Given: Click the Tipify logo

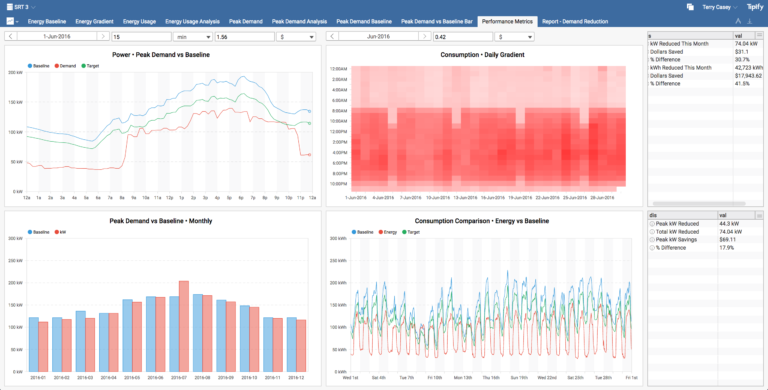Looking at the screenshot, I should (x=755, y=7).
